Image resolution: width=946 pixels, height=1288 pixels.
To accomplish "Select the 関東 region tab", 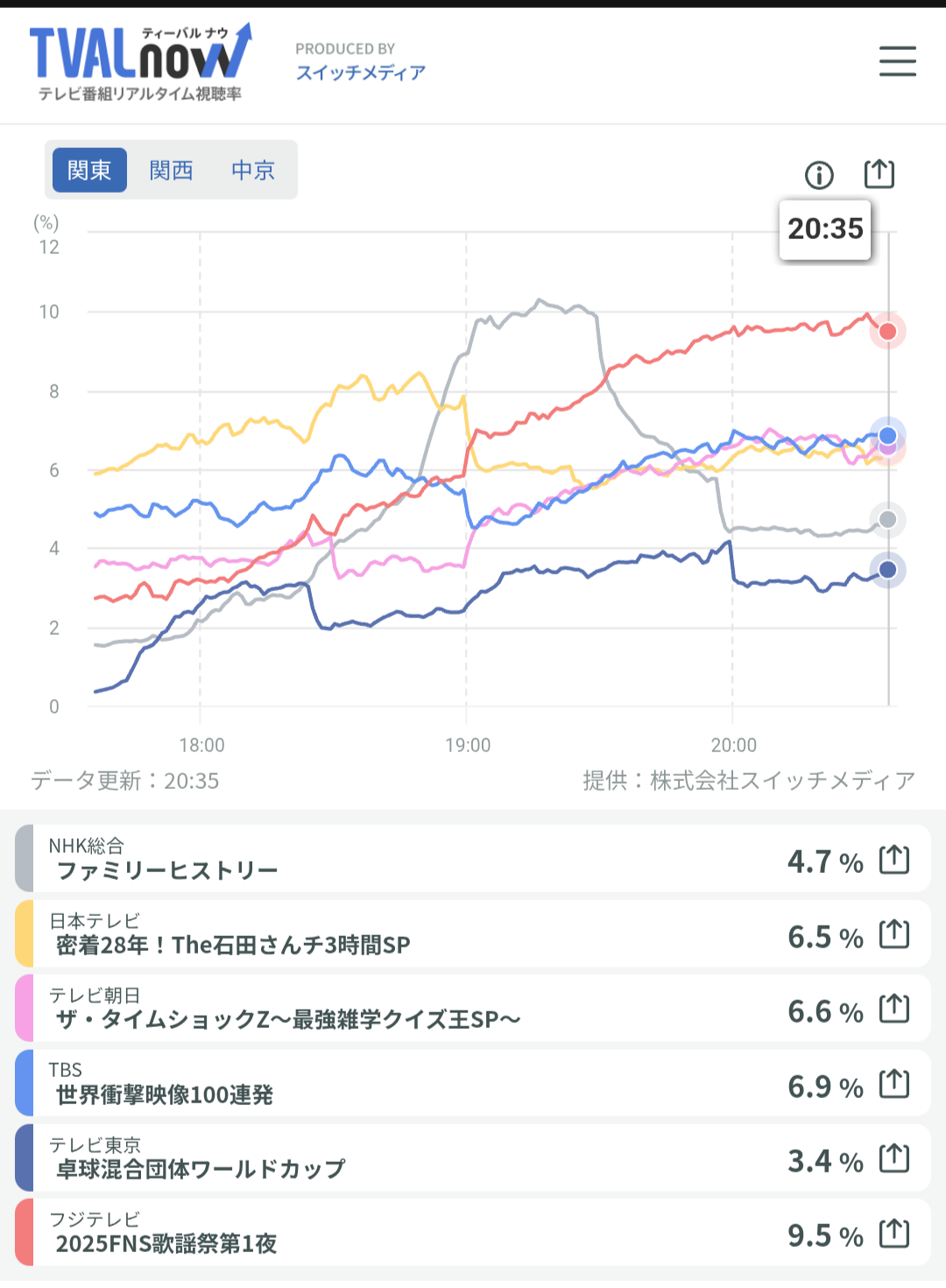I will click(x=89, y=170).
